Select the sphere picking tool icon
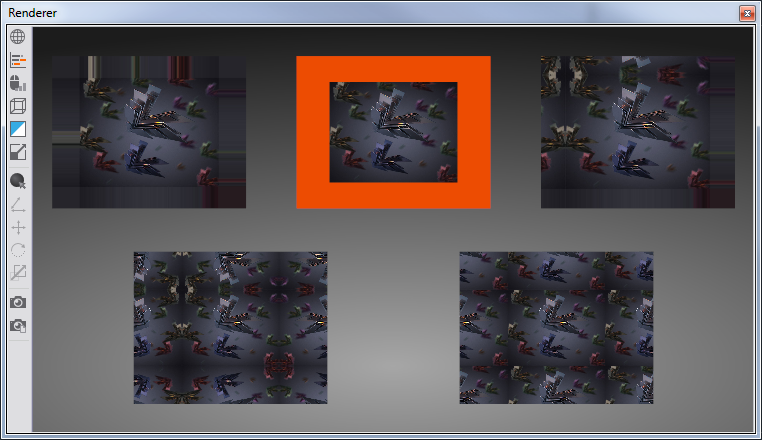Viewport: 762px width, 440px height. click(x=18, y=181)
